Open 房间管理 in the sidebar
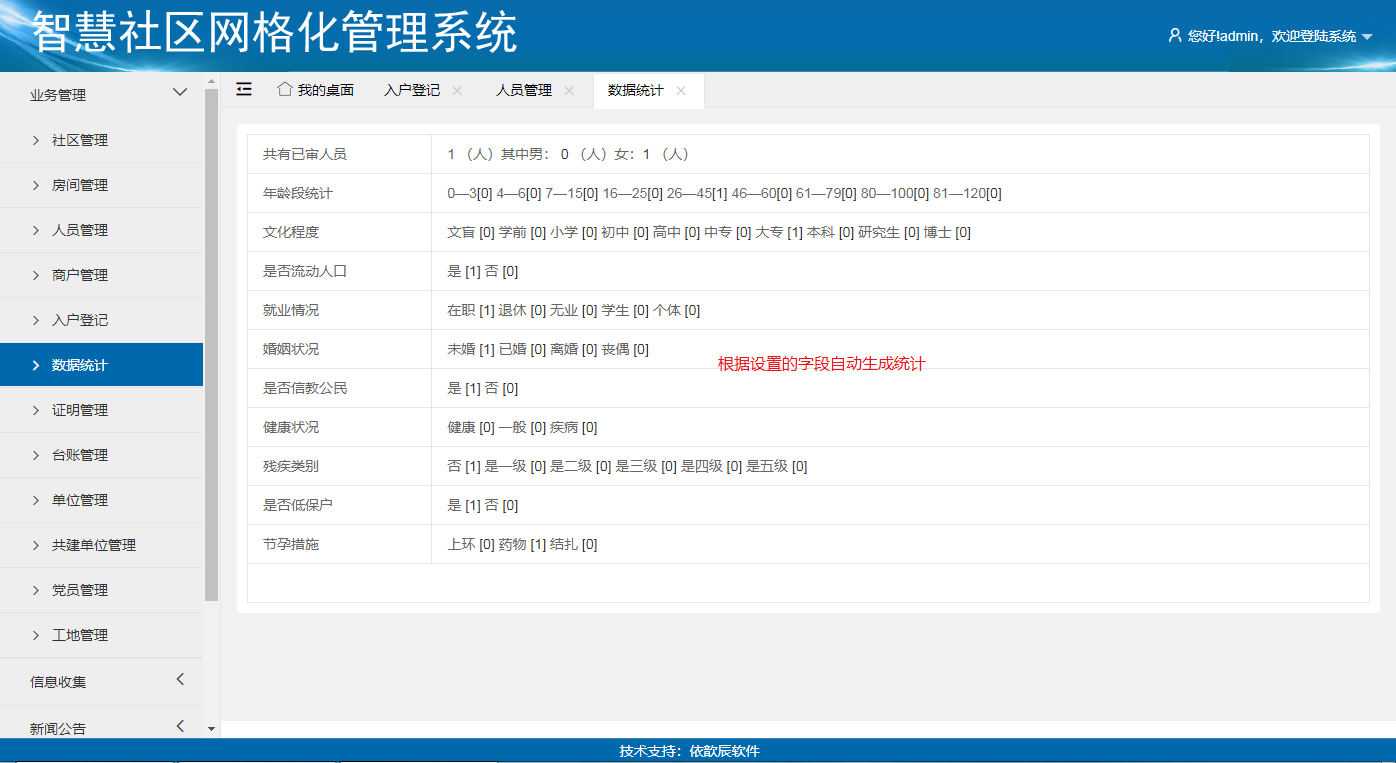Image resolution: width=1396 pixels, height=763 pixels. point(80,185)
